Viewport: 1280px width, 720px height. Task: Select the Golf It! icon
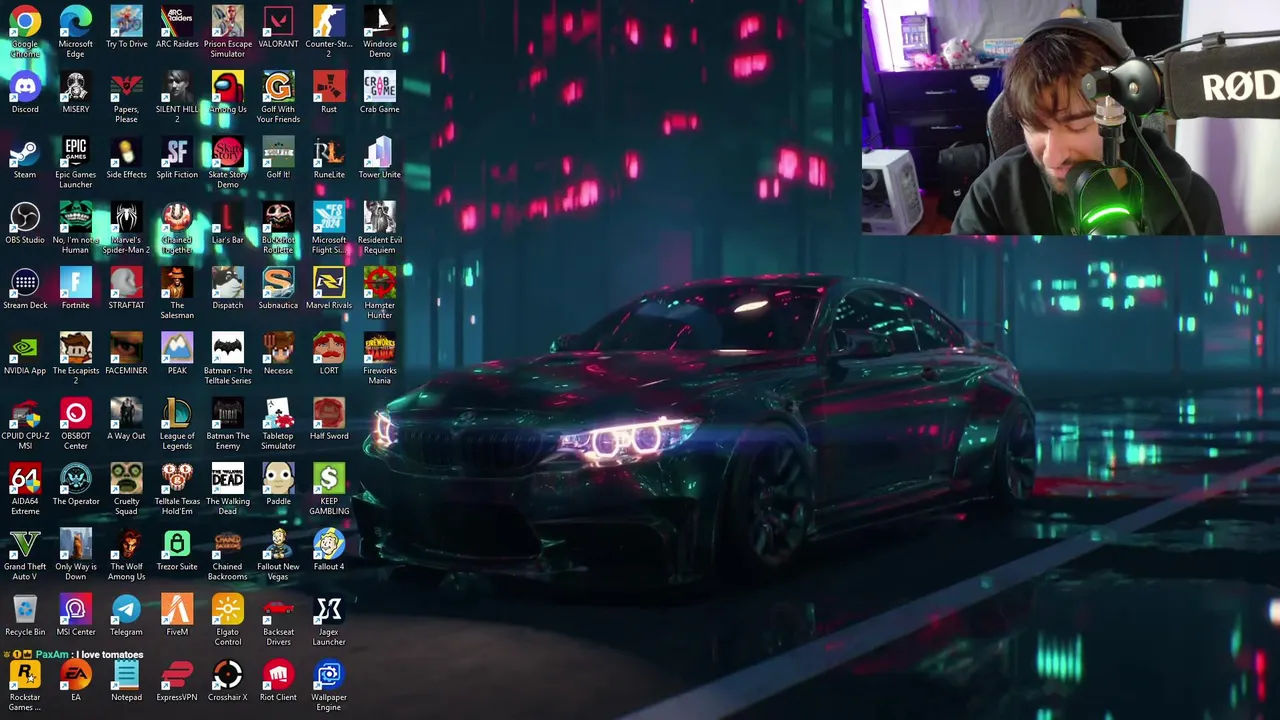(x=278, y=152)
